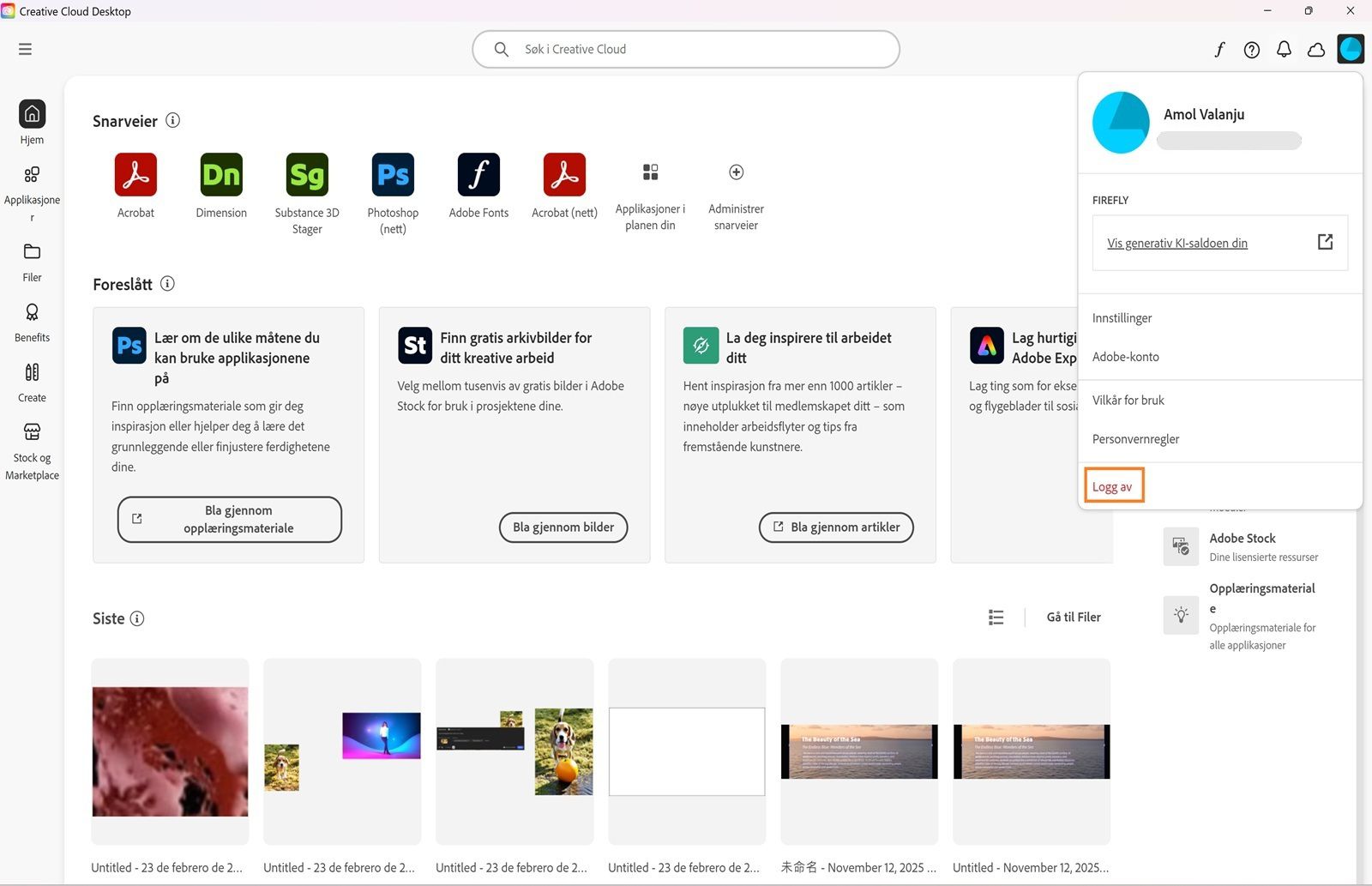The image size is (1372, 886).
Task: Click the Photoshop learning card title
Action: (x=238, y=358)
